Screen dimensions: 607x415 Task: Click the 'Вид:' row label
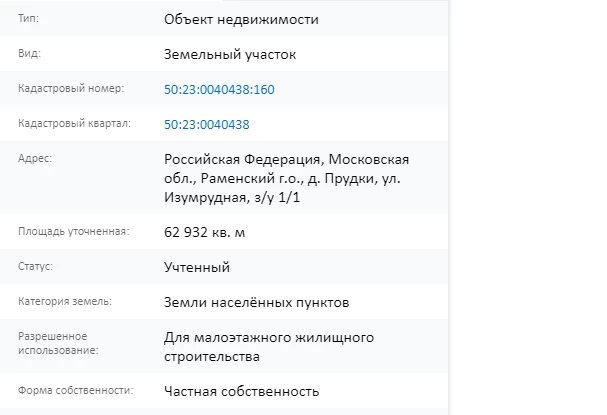pyautogui.click(x=30, y=54)
